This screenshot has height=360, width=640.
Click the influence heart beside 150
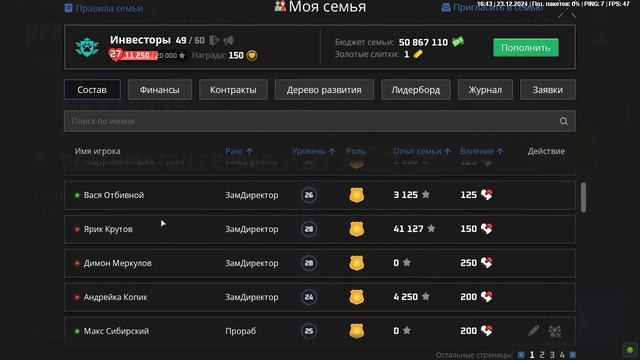[x=487, y=229]
